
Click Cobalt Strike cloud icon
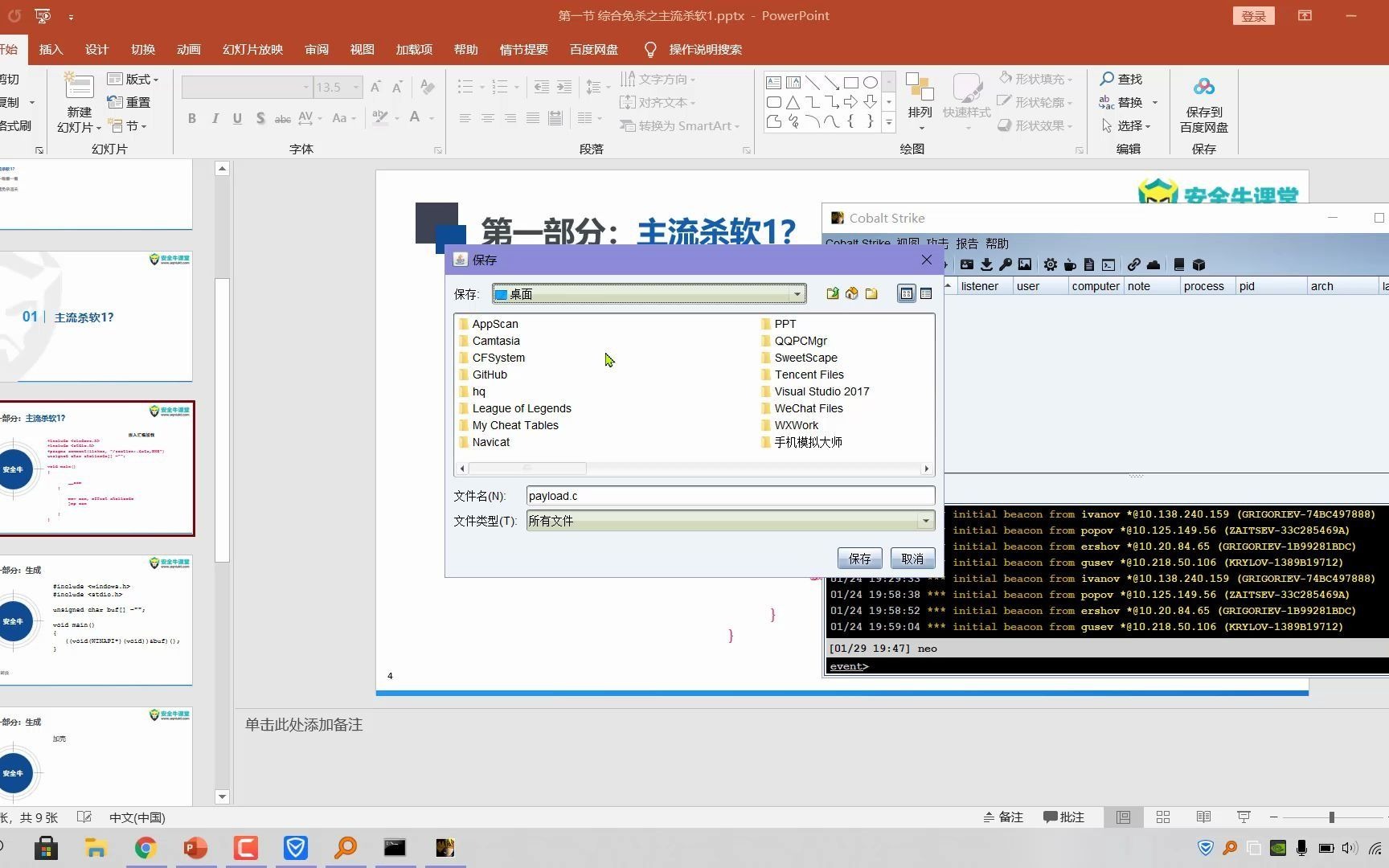click(1153, 264)
